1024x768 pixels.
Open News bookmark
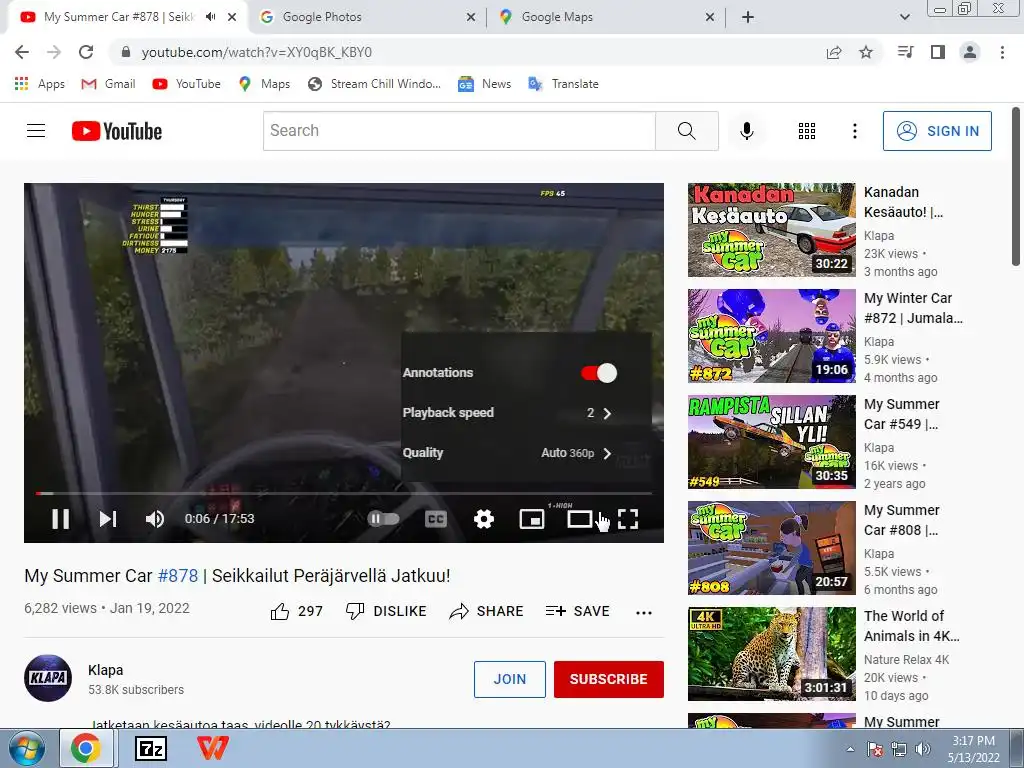pyautogui.click(x=485, y=84)
